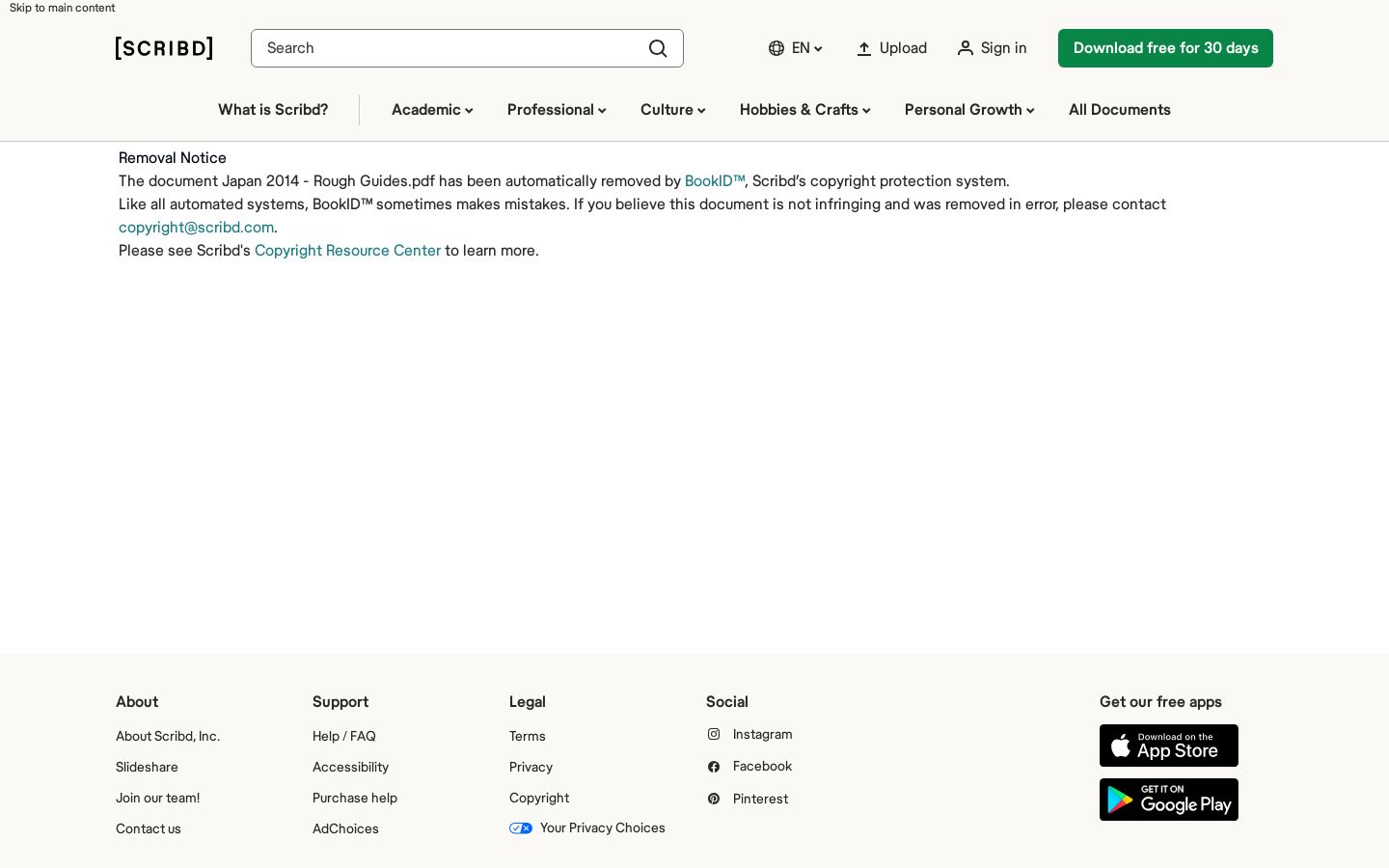Open Purchase help link
This screenshot has height=868, width=1389.
(355, 798)
